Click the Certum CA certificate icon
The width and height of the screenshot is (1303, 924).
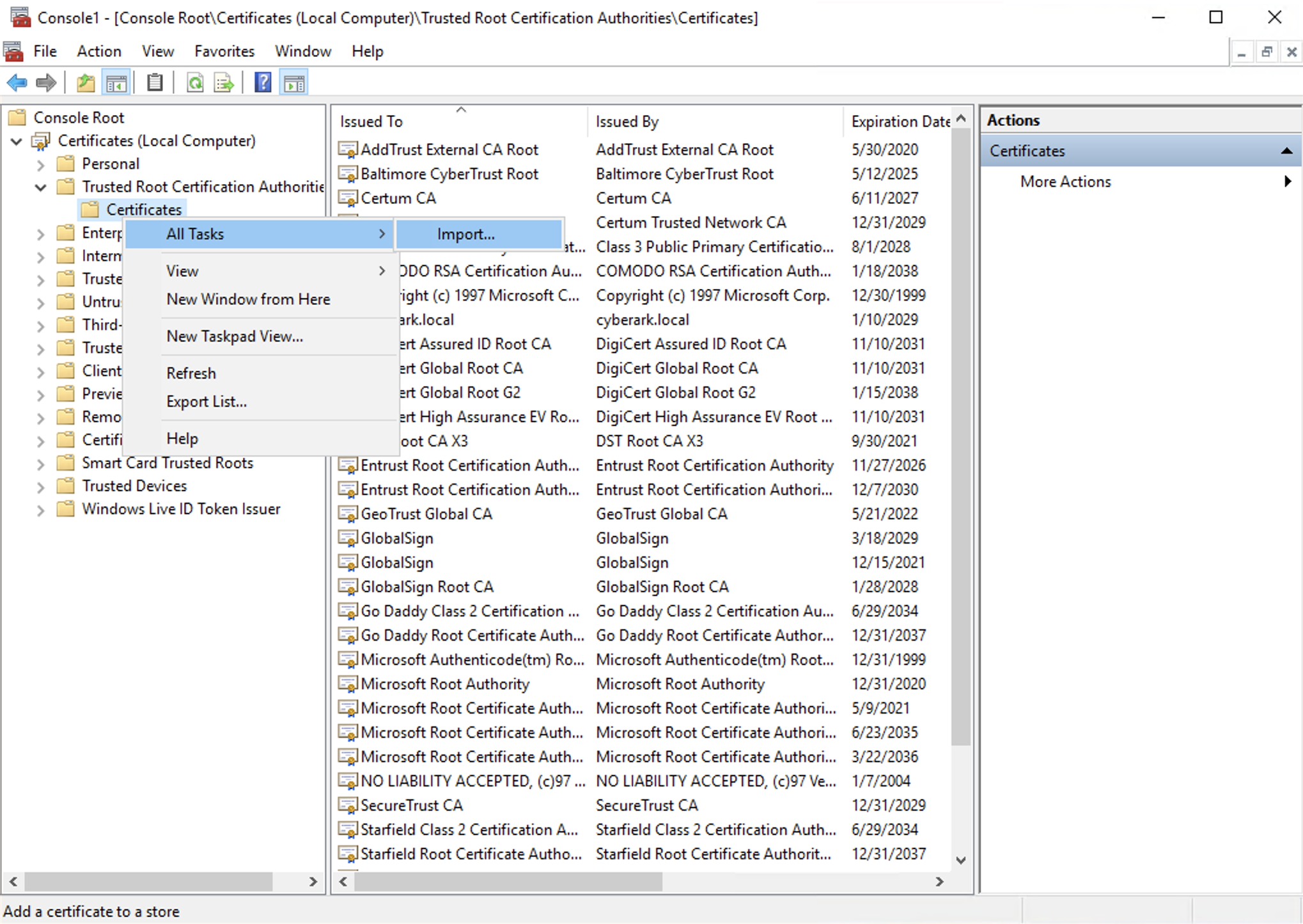pyautogui.click(x=348, y=198)
